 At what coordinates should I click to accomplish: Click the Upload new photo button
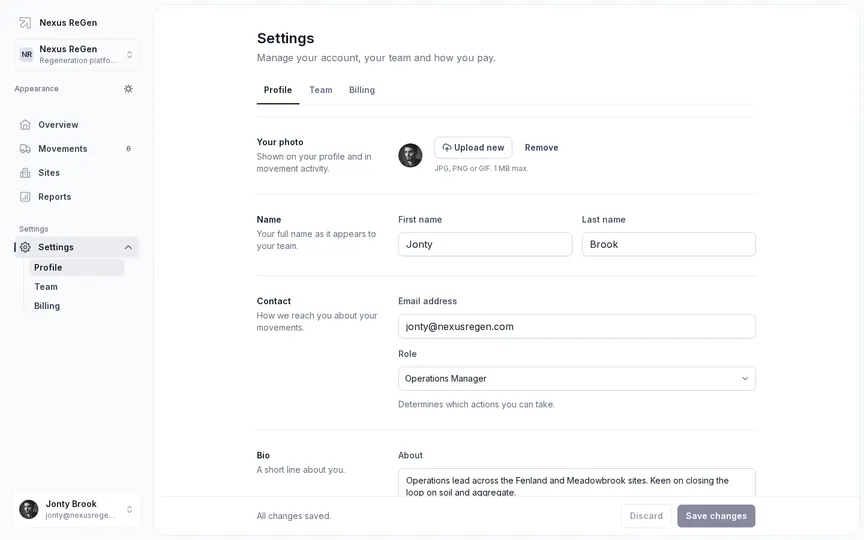pyautogui.click(x=473, y=148)
